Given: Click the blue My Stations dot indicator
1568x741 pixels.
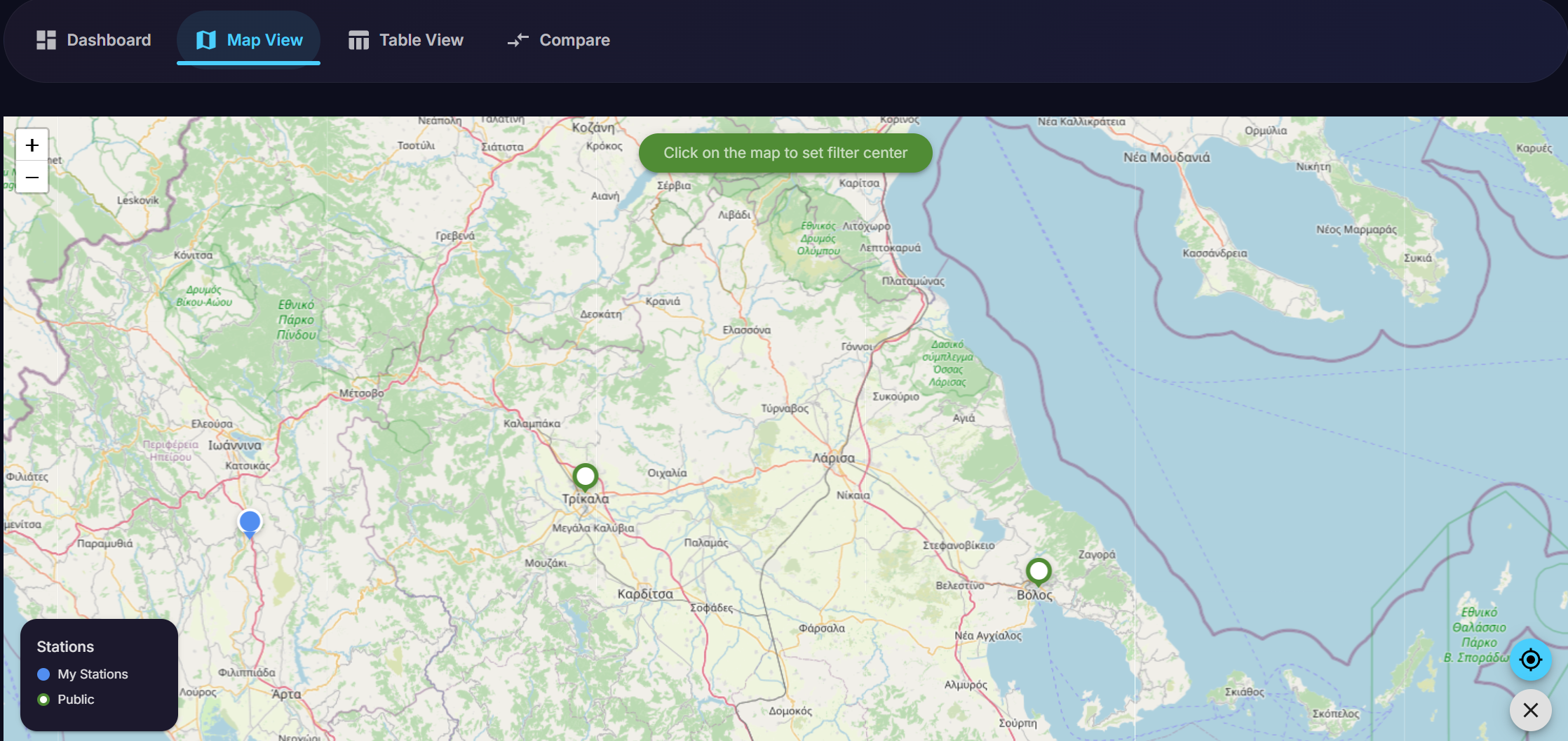Looking at the screenshot, I should coord(43,674).
